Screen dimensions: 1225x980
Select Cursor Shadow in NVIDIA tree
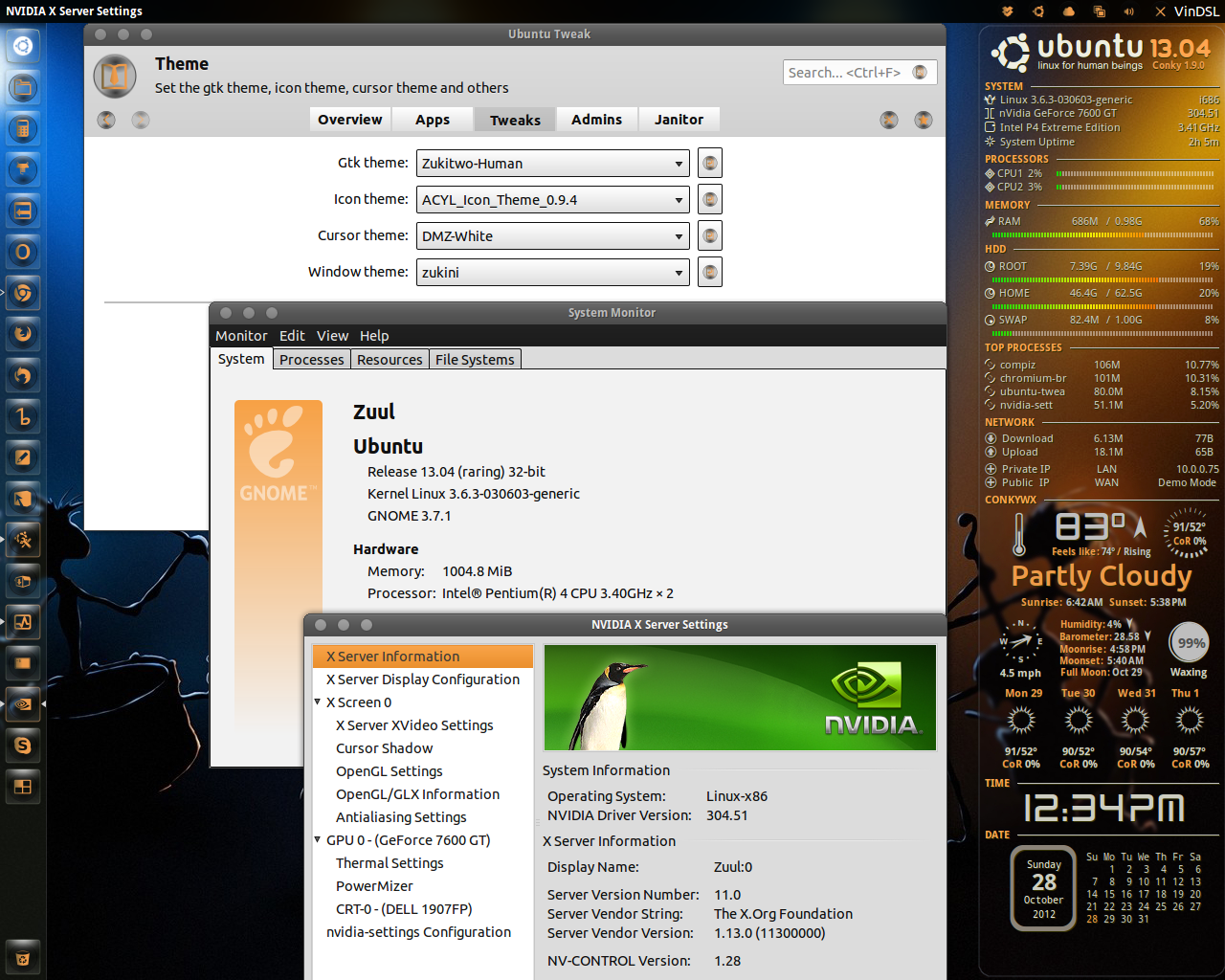384,748
